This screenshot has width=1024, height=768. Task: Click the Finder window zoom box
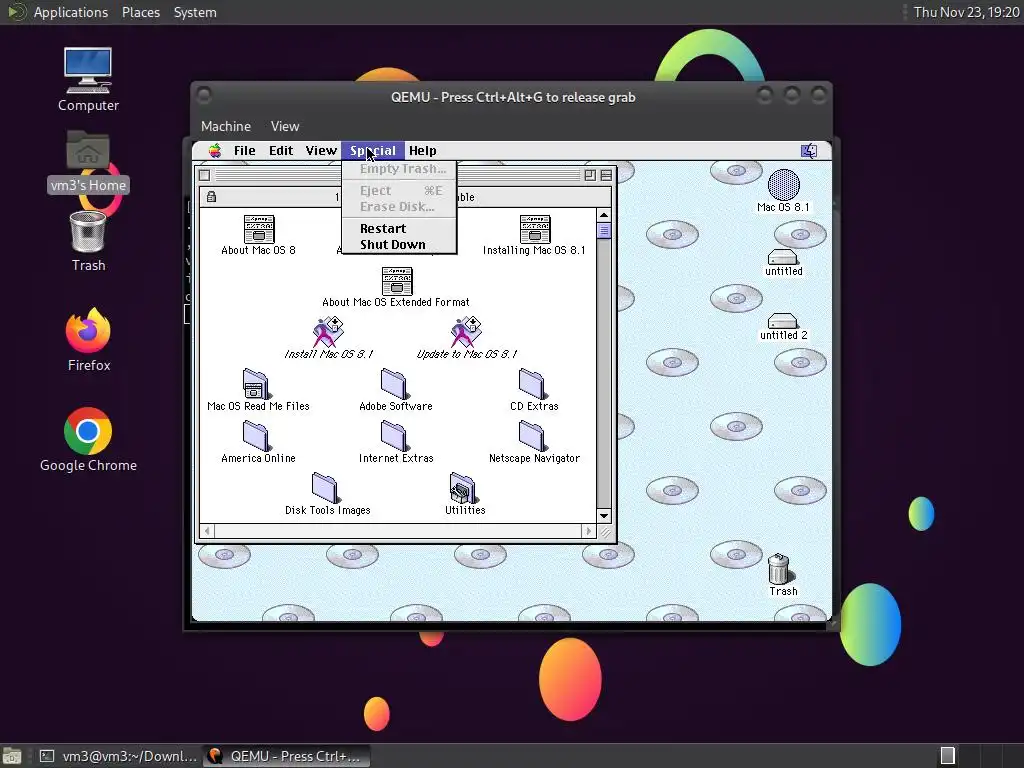pyautogui.click(x=590, y=175)
